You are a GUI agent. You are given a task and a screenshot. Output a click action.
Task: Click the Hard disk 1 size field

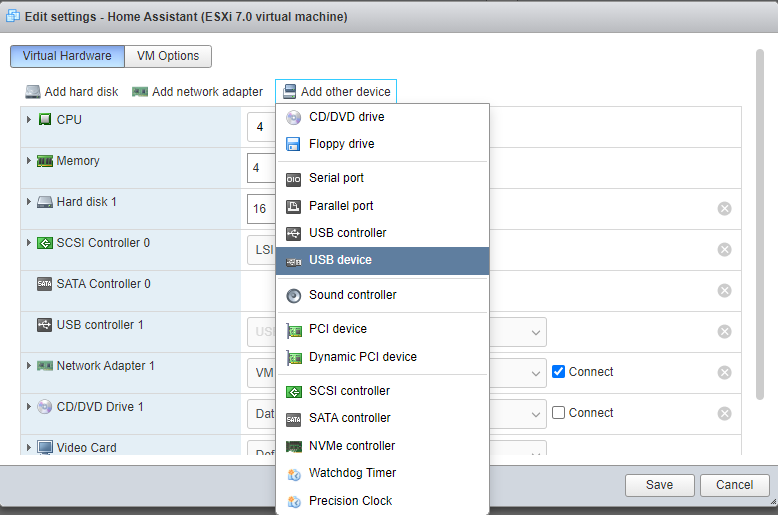[261, 209]
